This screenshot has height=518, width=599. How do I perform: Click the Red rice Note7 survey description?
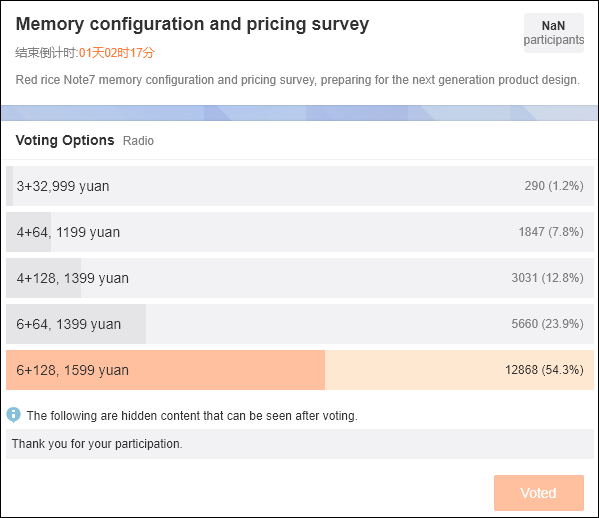click(x=298, y=80)
